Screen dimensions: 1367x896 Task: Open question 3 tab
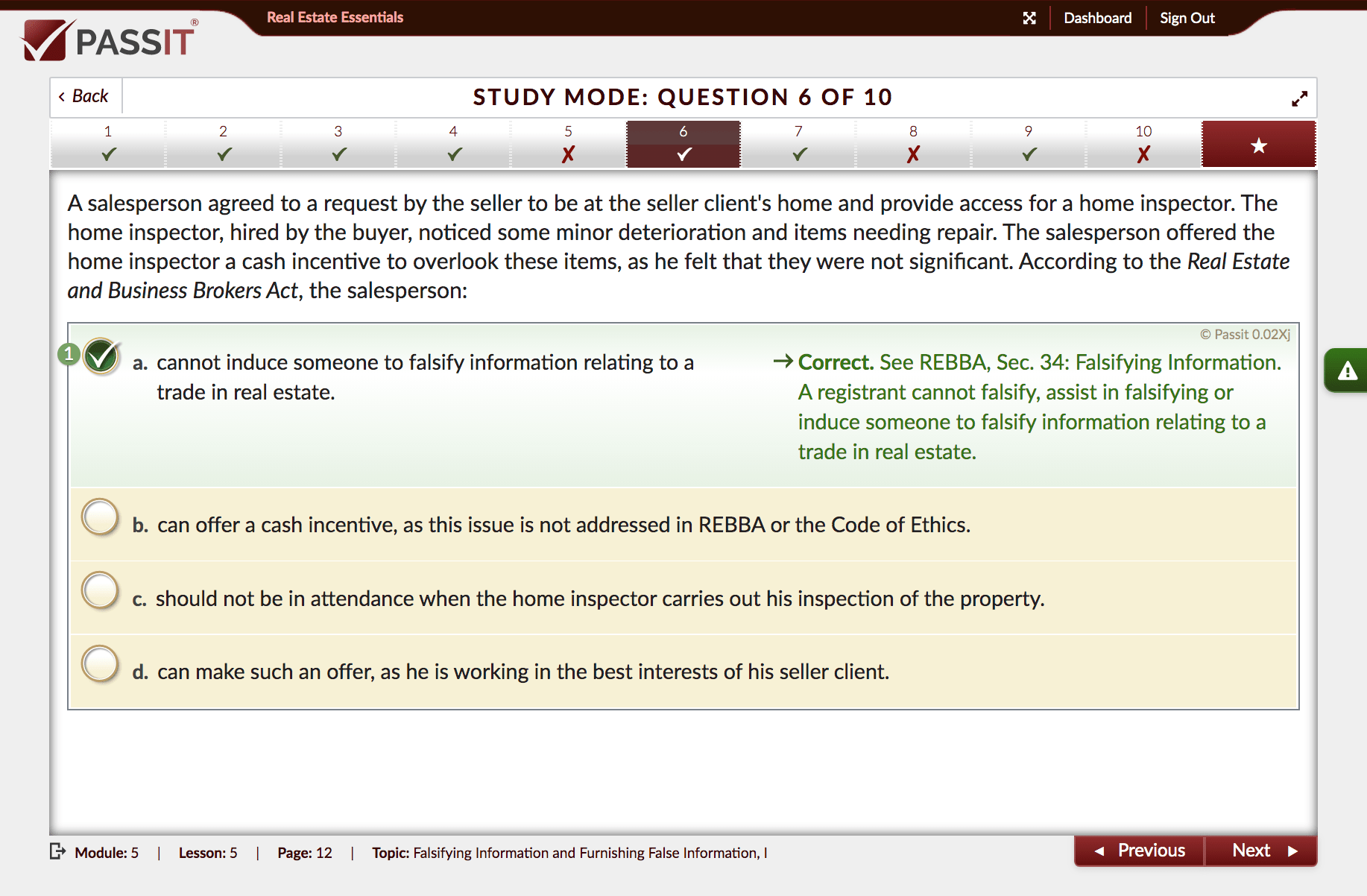click(x=338, y=144)
